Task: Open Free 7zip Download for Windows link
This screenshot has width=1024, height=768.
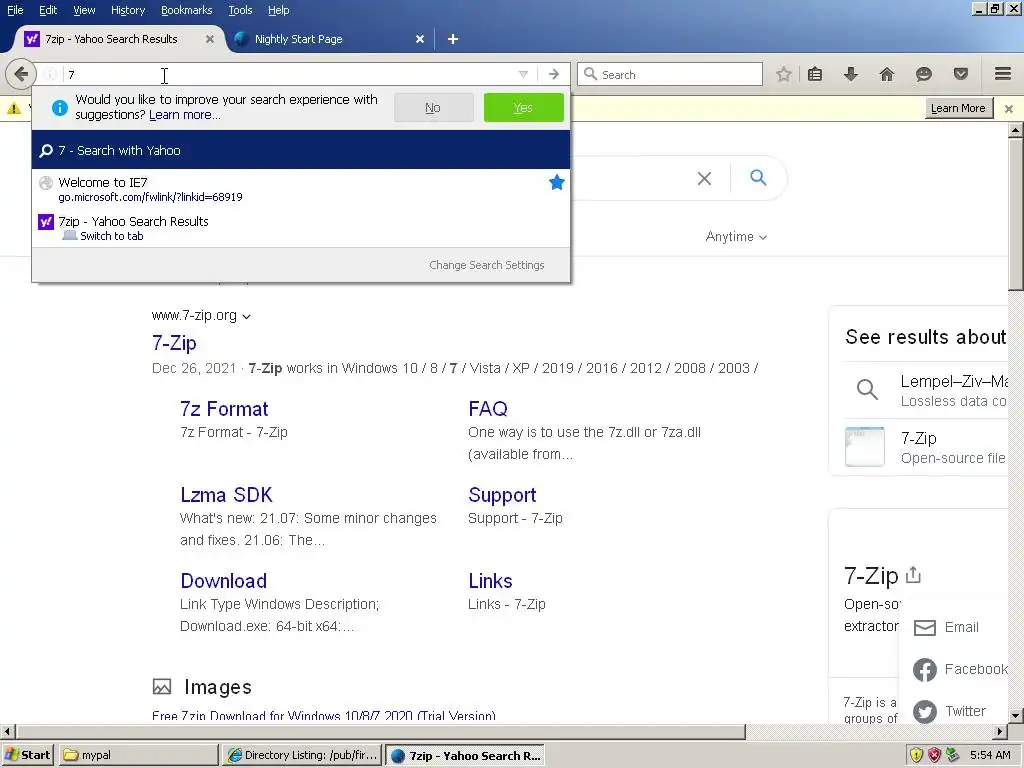Action: click(324, 715)
